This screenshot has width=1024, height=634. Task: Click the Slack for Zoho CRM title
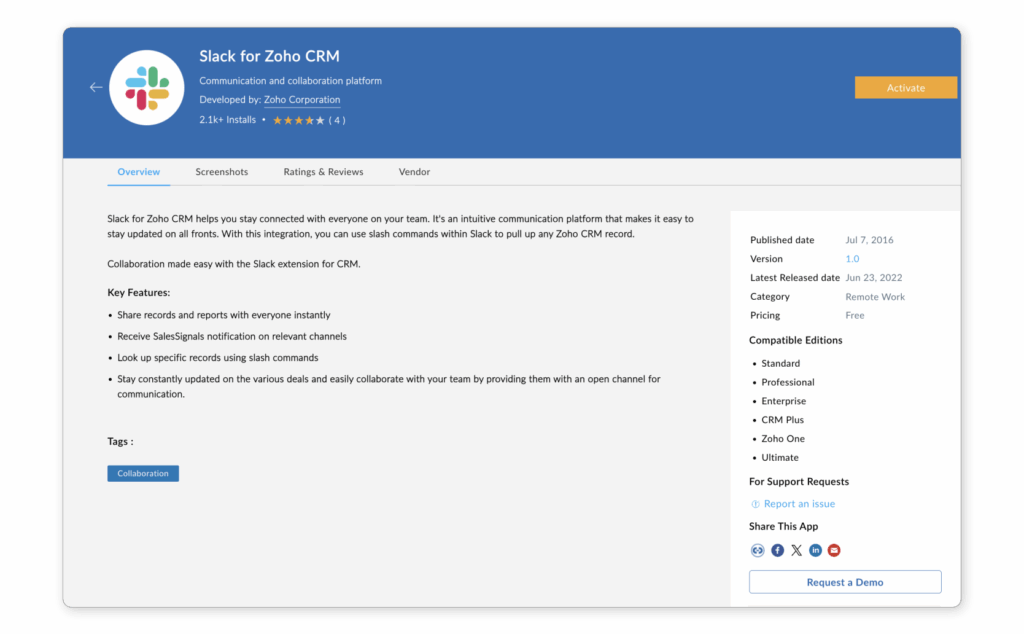pos(269,56)
